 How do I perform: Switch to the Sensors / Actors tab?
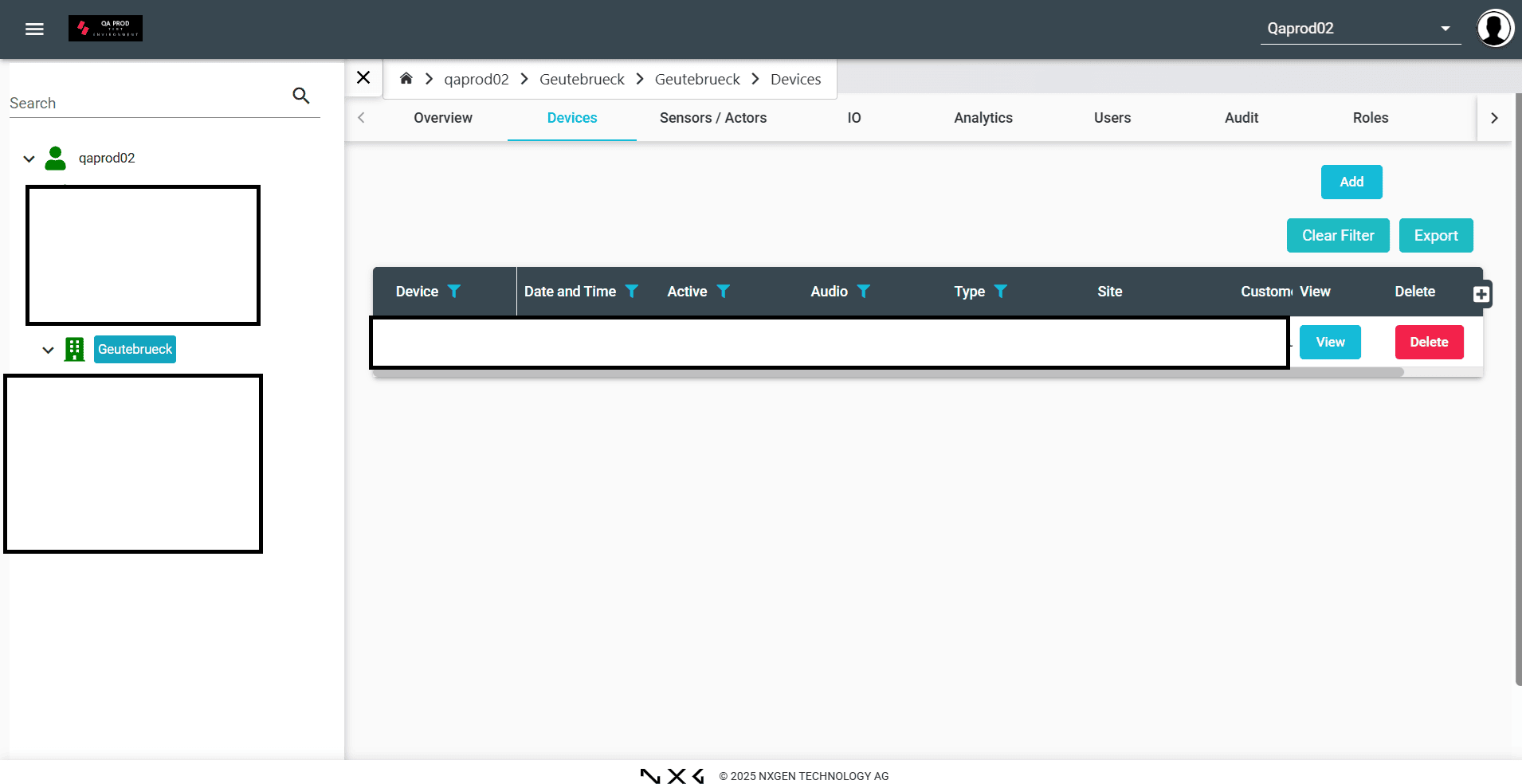[x=712, y=118]
